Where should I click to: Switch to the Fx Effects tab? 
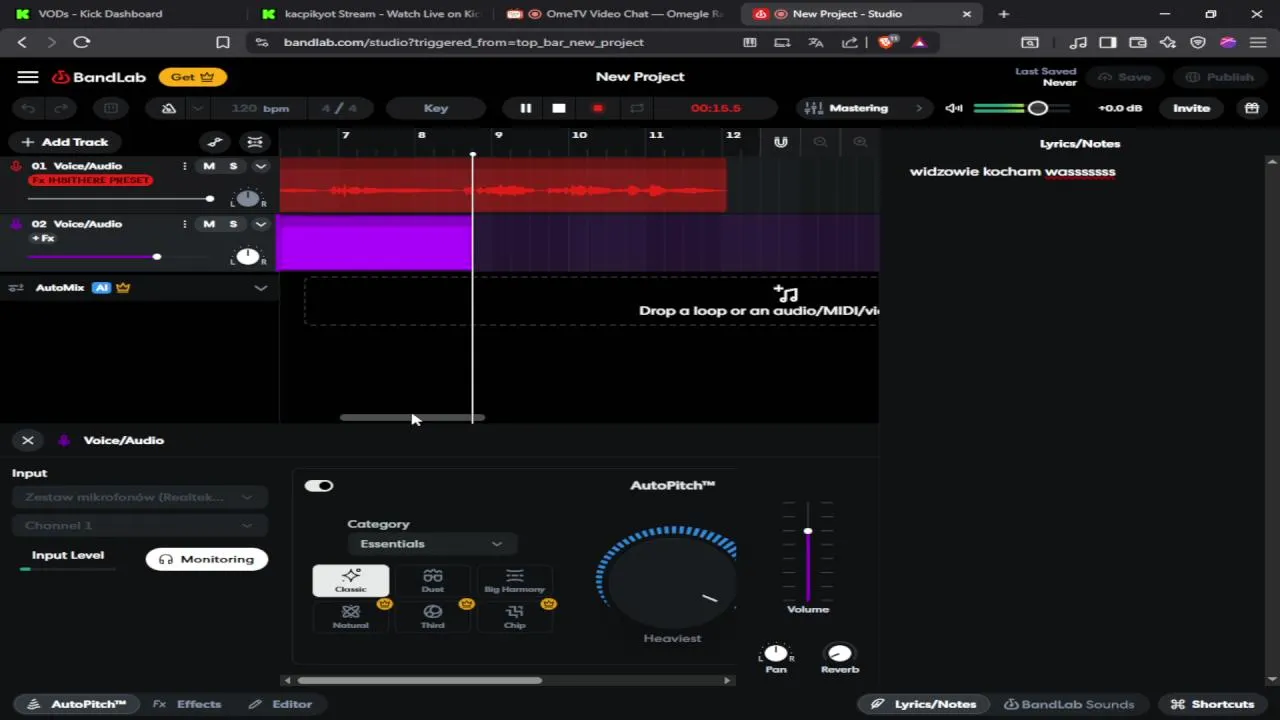click(187, 704)
